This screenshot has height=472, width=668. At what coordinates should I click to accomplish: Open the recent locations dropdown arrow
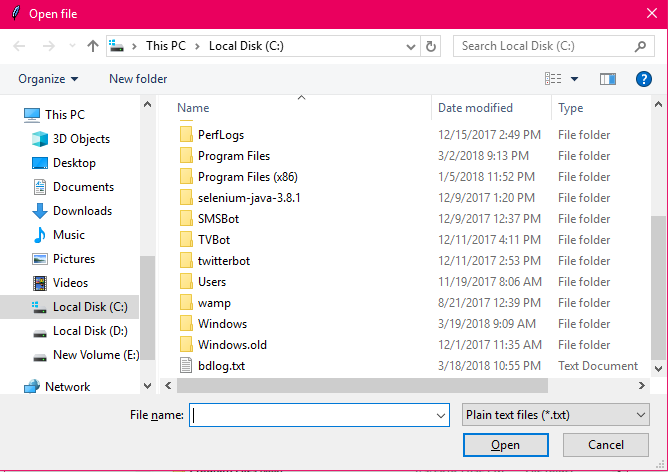click(72, 46)
